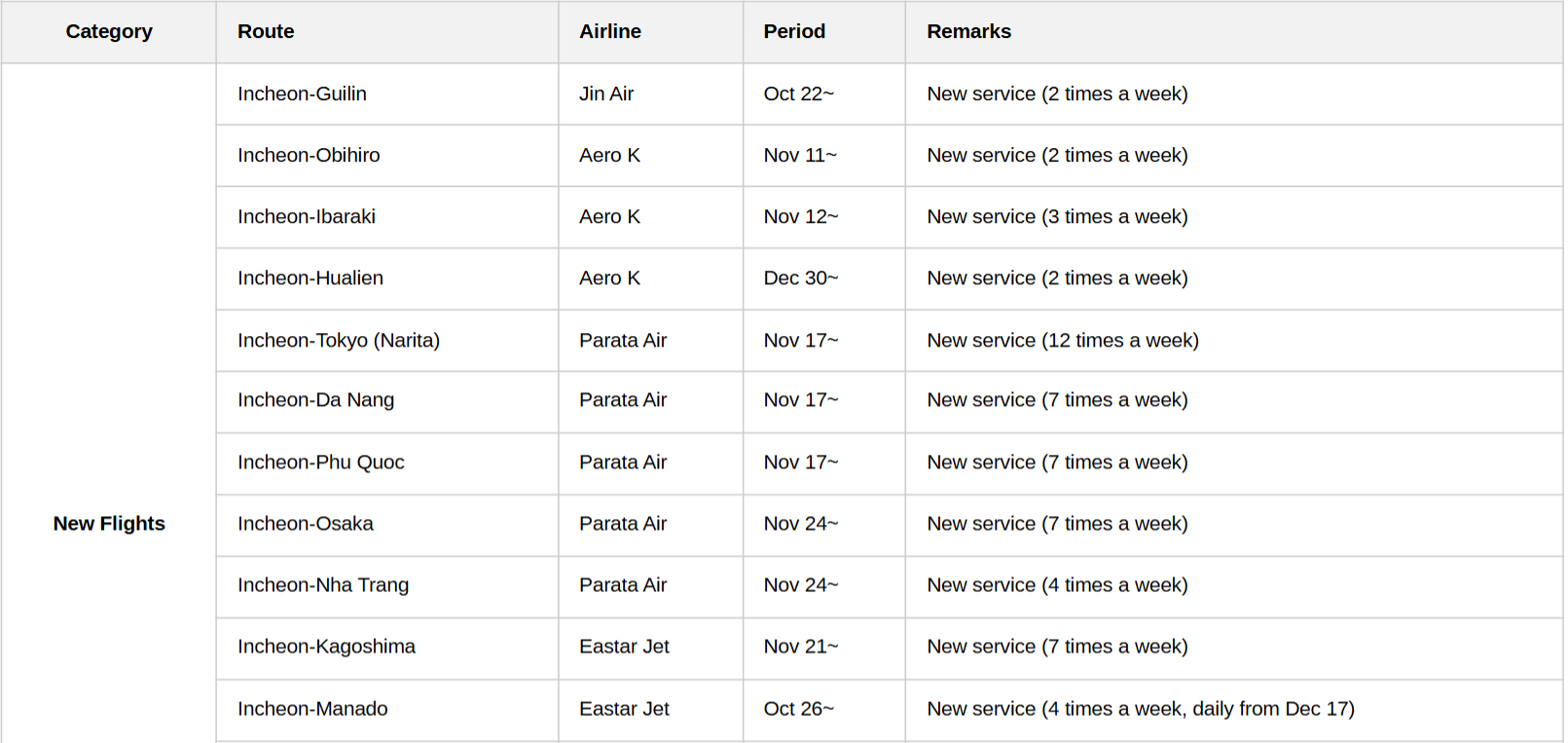Select the Incheon-Phu Quoc route
This screenshot has width=1568, height=743.
point(320,462)
